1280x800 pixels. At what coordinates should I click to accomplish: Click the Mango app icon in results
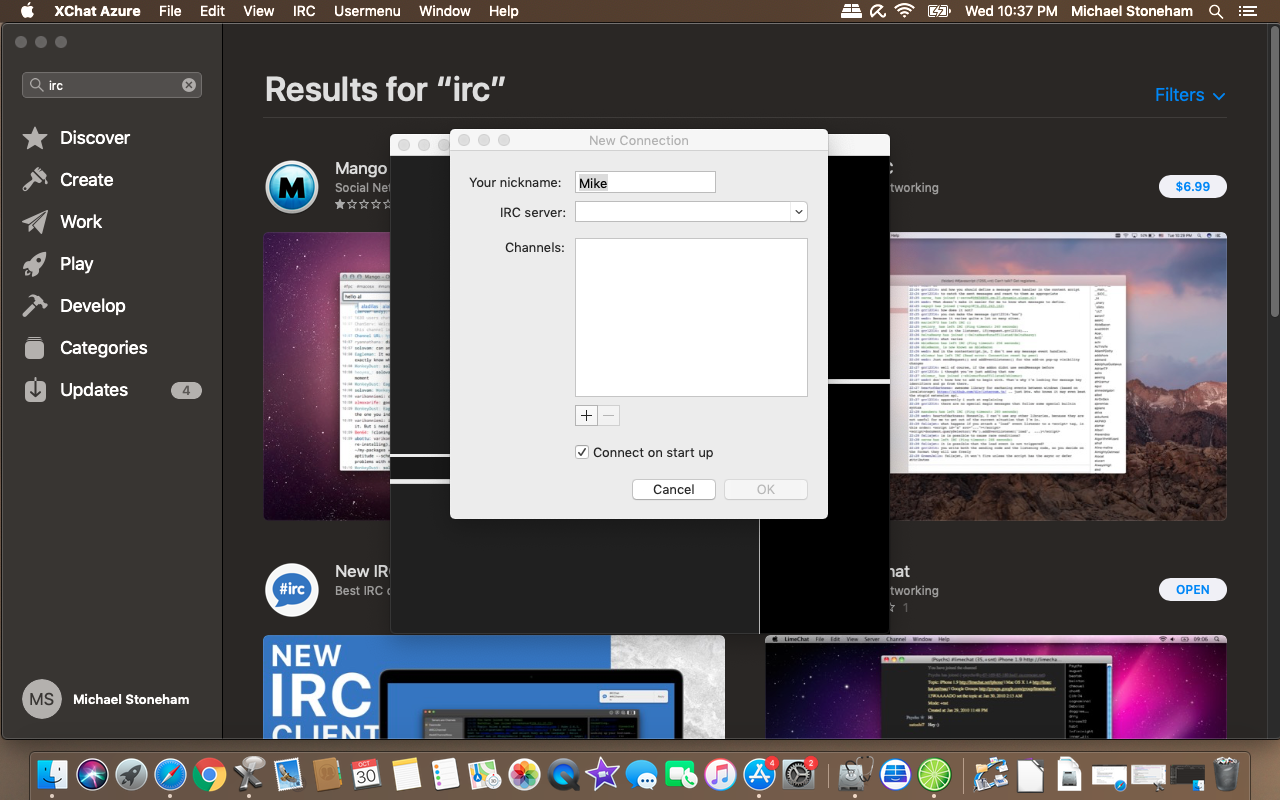click(x=291, y=187)
